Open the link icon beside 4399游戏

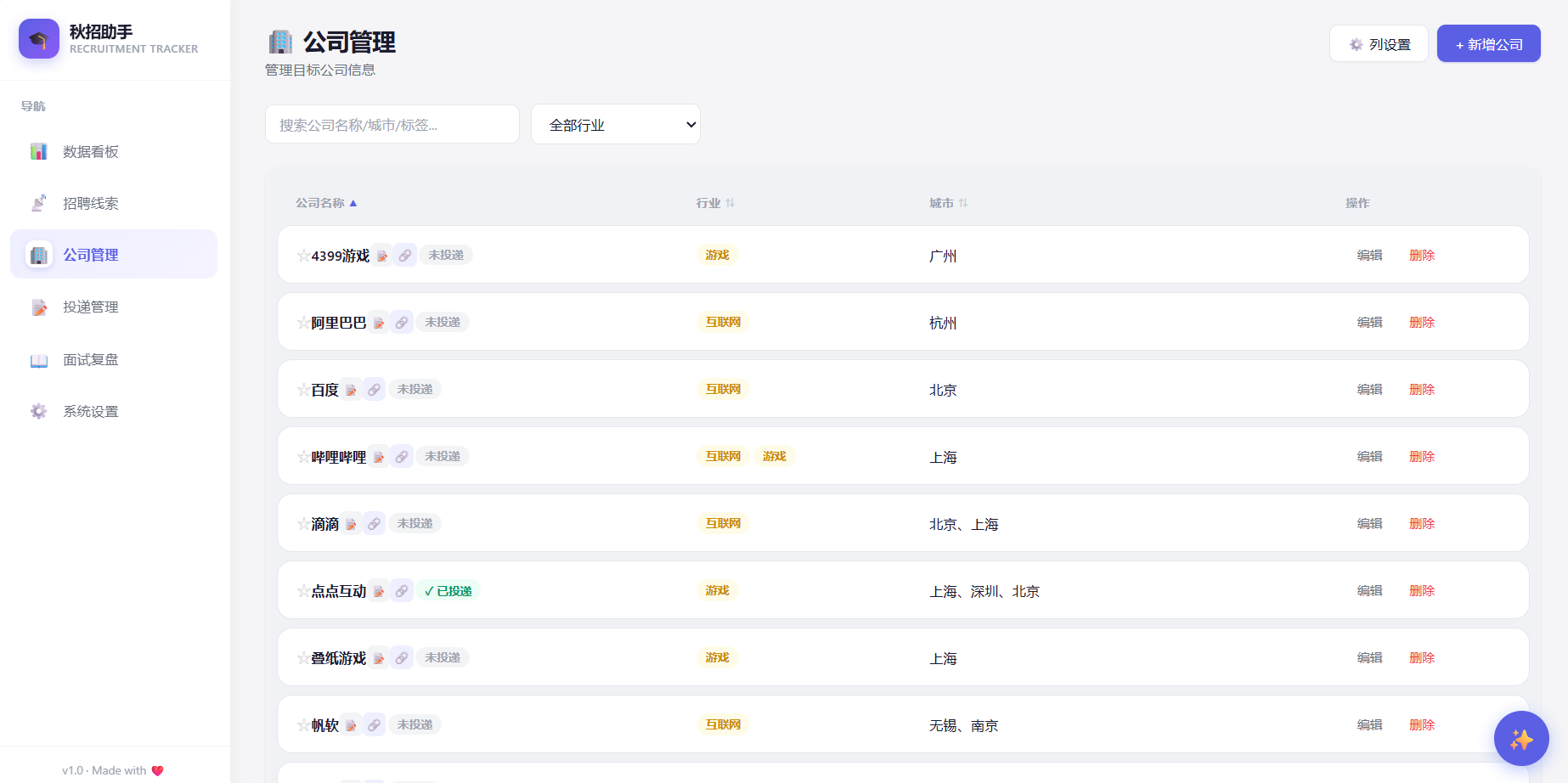(405, 256)
